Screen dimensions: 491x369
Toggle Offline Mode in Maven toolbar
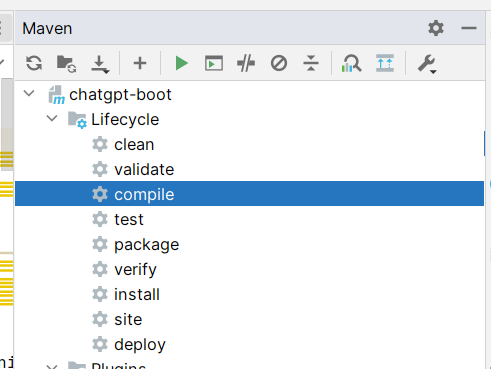click(246, 63)
